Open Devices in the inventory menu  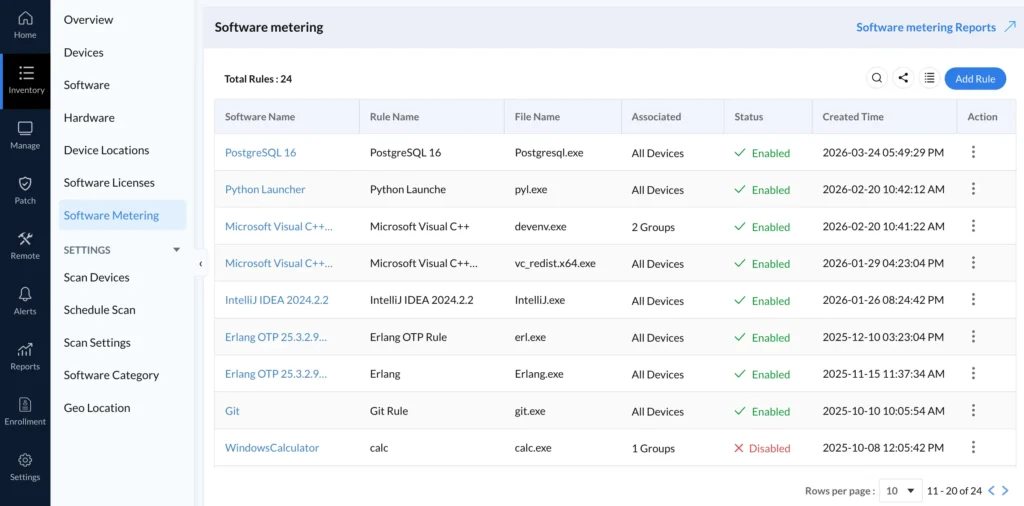(x=84, y=52)
